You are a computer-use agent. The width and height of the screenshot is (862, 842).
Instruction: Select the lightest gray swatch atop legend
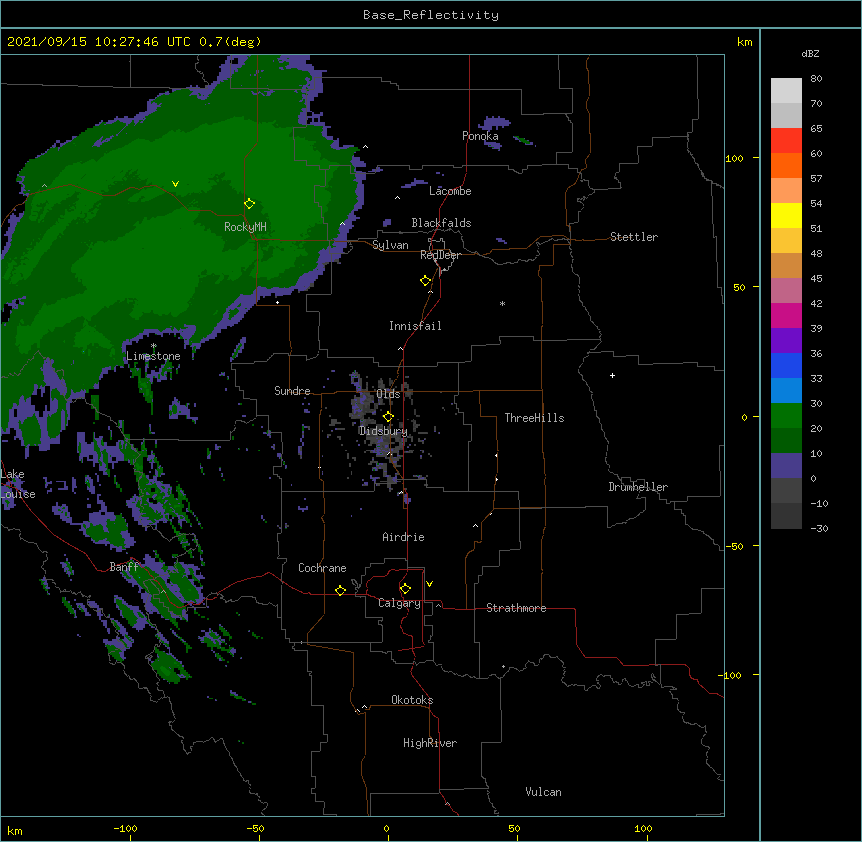786,90
